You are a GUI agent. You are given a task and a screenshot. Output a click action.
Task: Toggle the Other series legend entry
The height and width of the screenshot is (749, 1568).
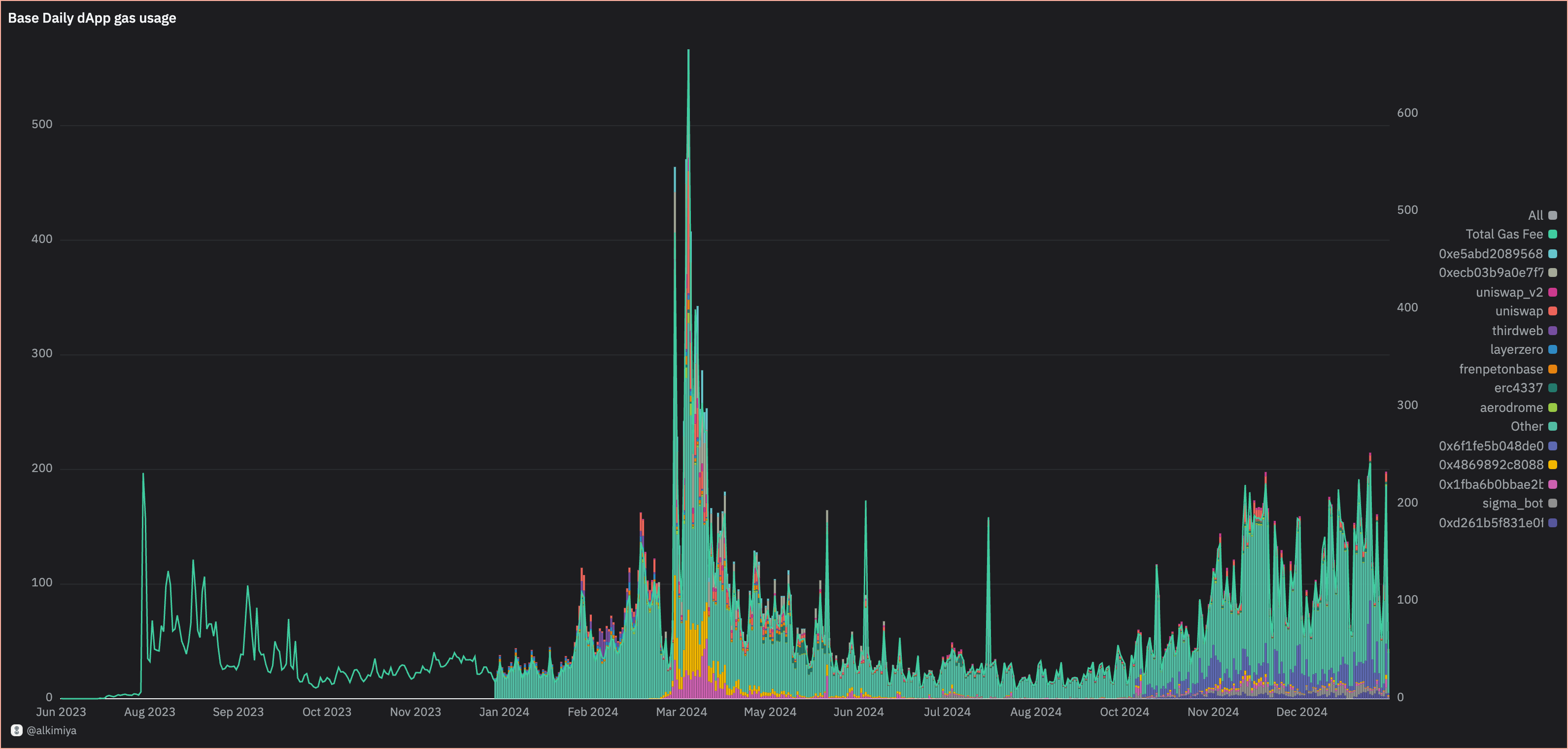[x=1526, y=426]
